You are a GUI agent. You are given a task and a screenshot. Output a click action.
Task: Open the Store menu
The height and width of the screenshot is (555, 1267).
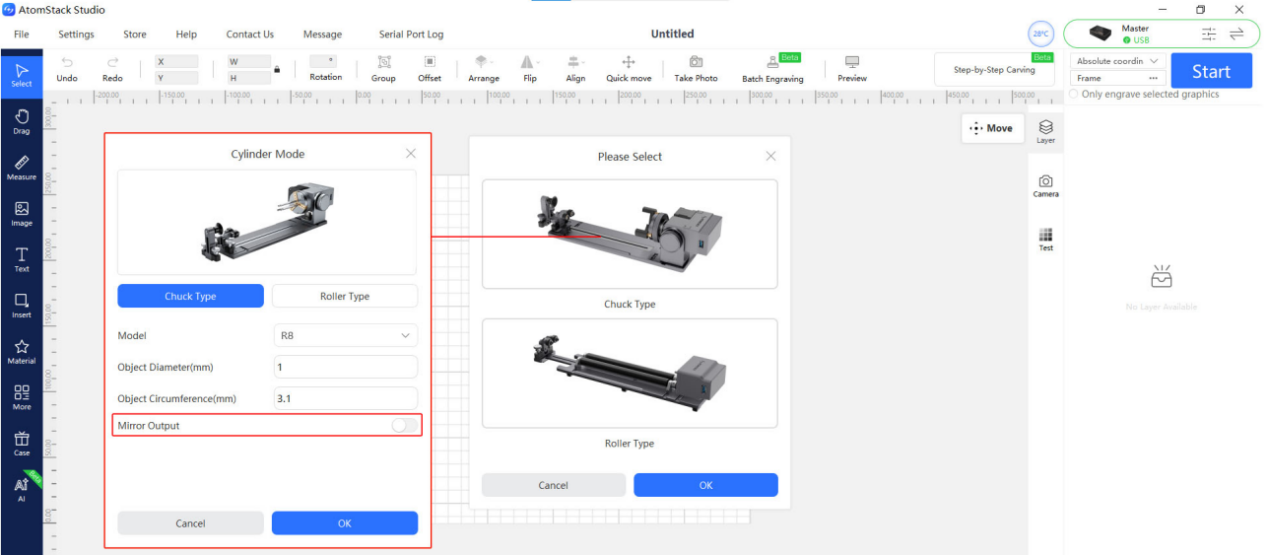[x=135, y=34]
